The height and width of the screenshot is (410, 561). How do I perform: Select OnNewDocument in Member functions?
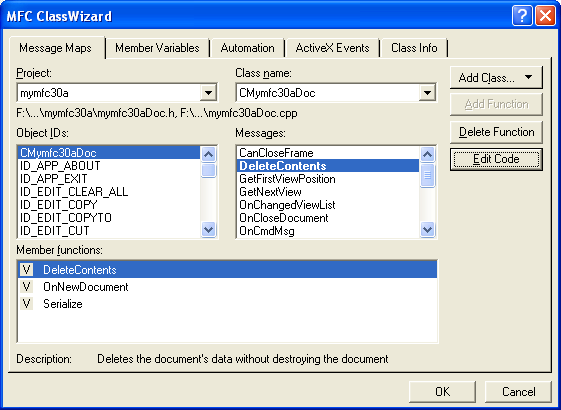[x=228, y=287]
